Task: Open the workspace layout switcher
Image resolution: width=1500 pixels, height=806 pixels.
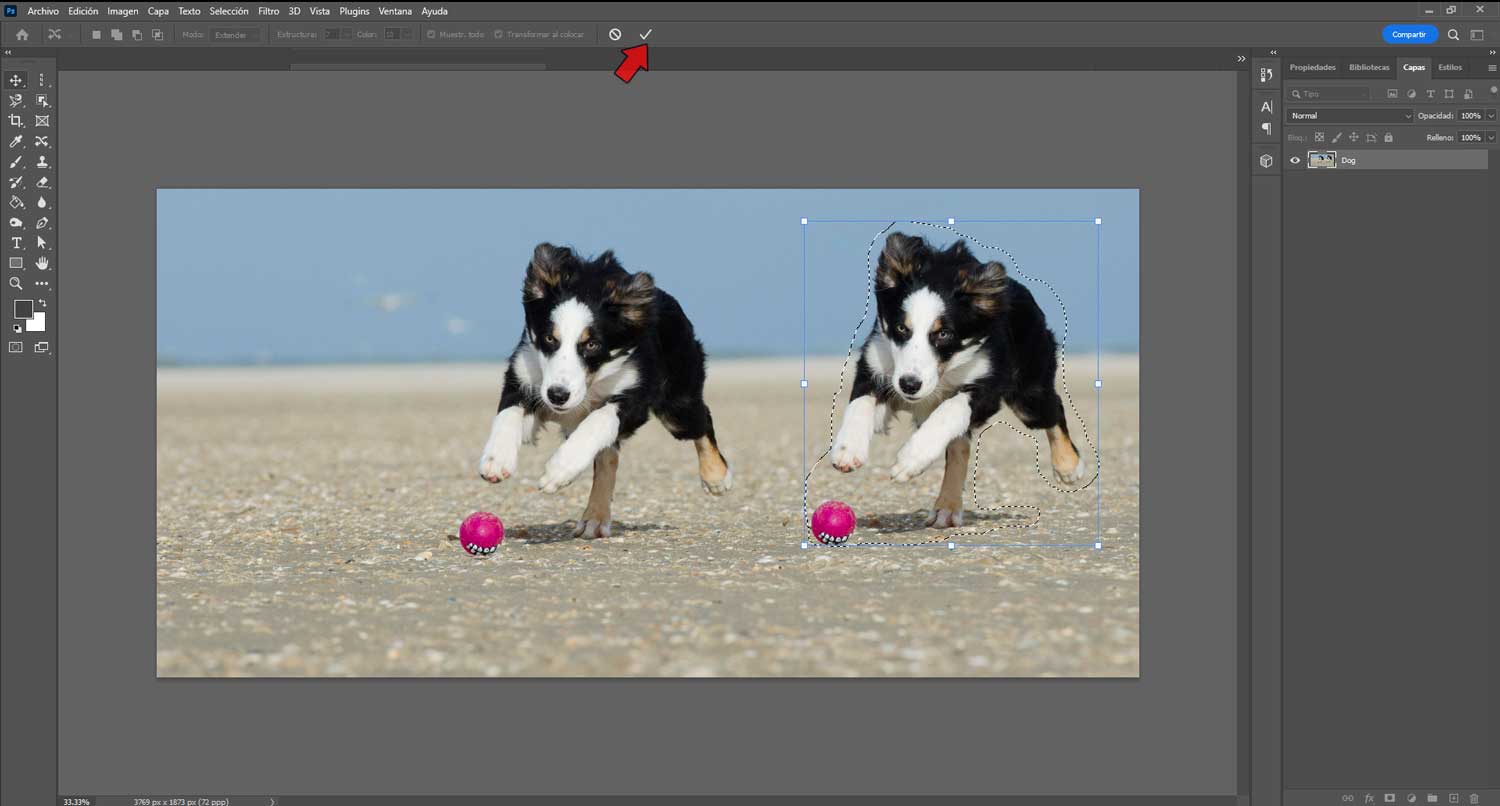Action: click(1477, 35)
